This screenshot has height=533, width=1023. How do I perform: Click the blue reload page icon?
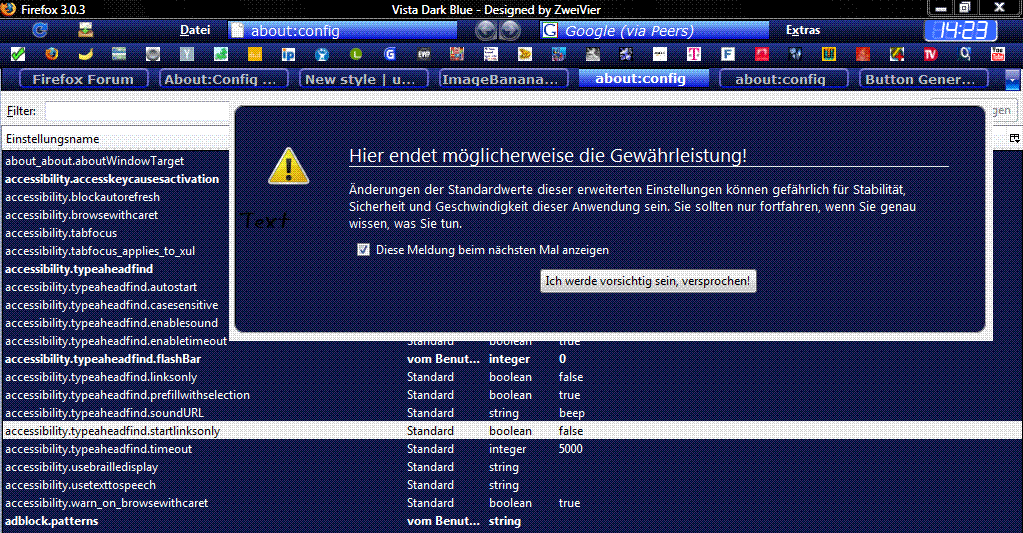coord(40,30)
